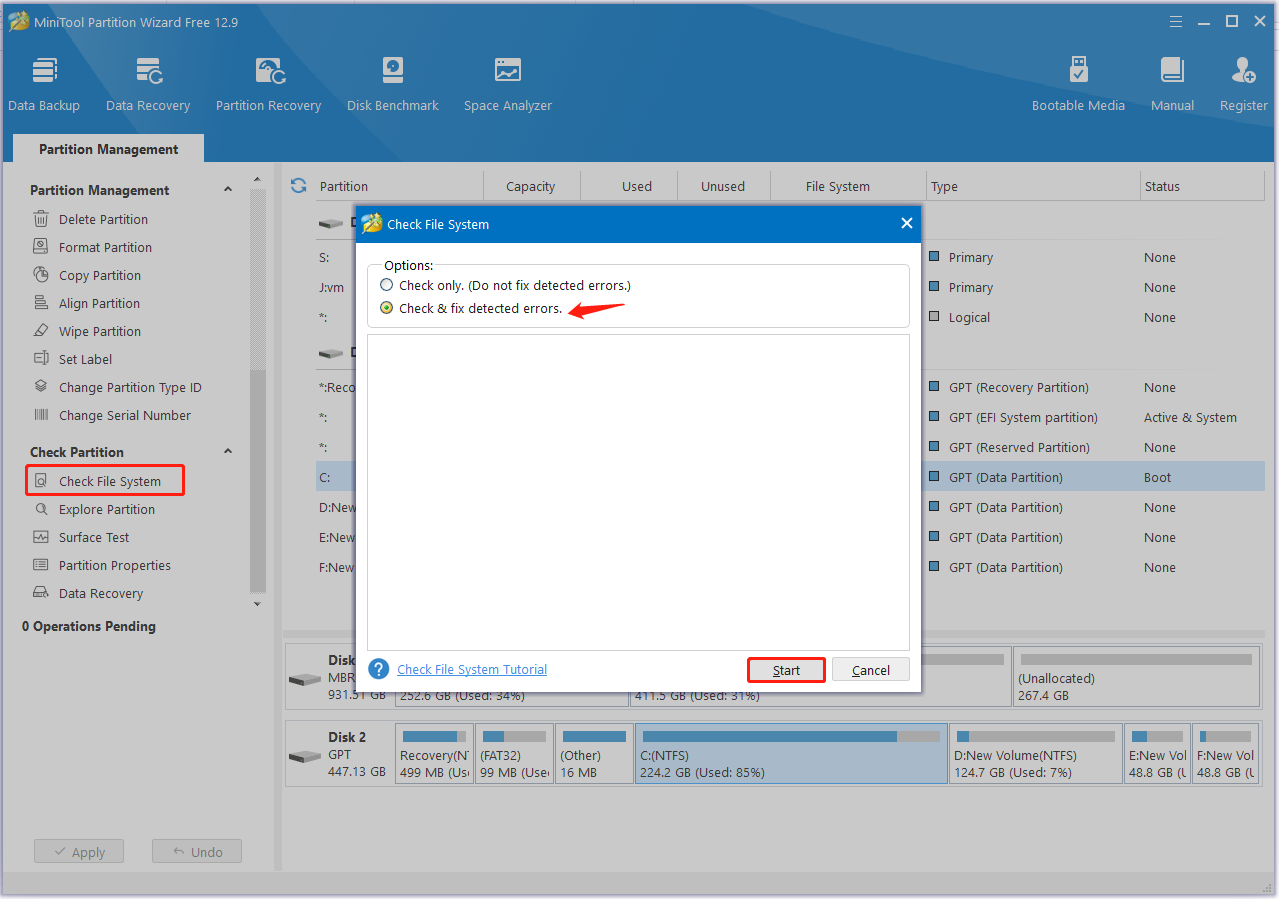Click 'GPT (Reserved Partition)' type cell
The height and width of the screenshot is (900, 1279).
click(1019, 447)
